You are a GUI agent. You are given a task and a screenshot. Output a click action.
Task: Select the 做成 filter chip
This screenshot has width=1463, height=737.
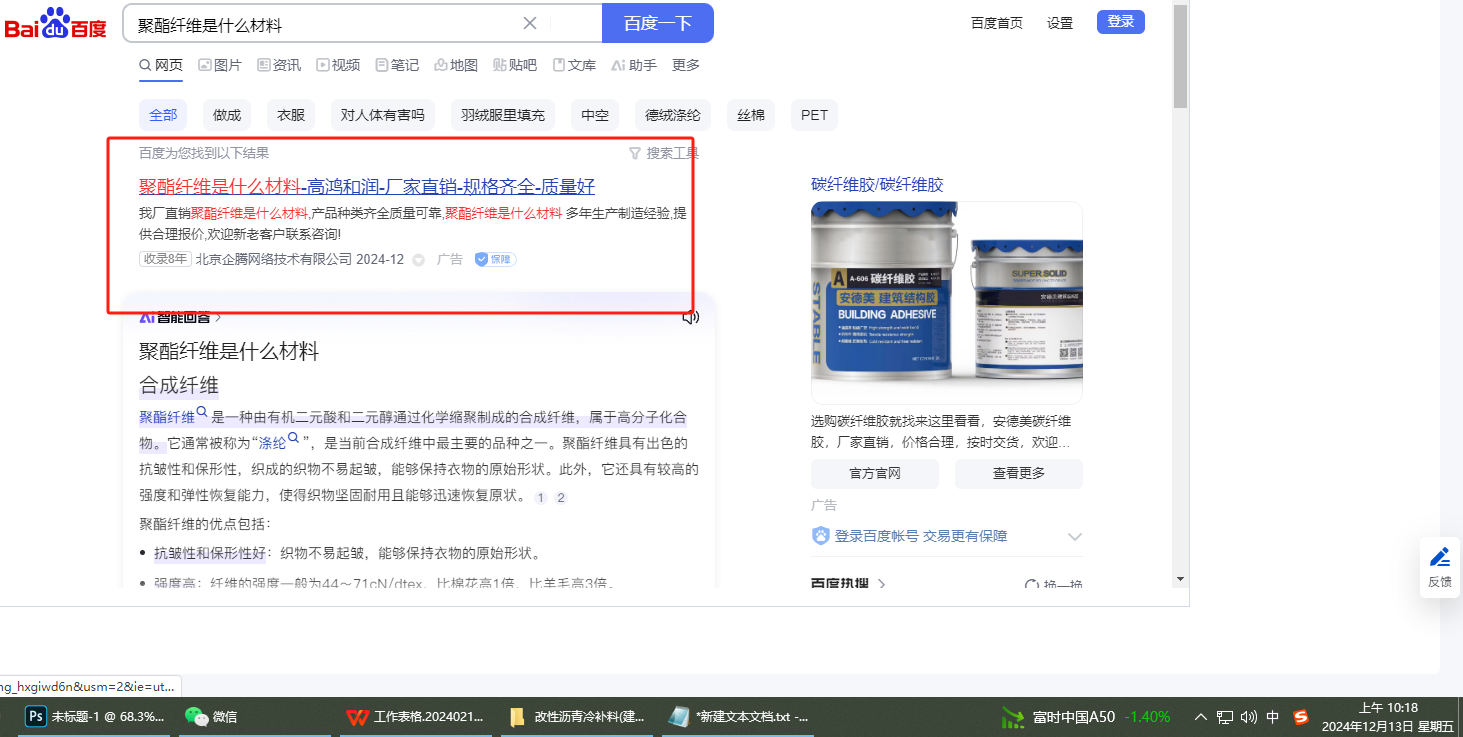tap(227, 115)
